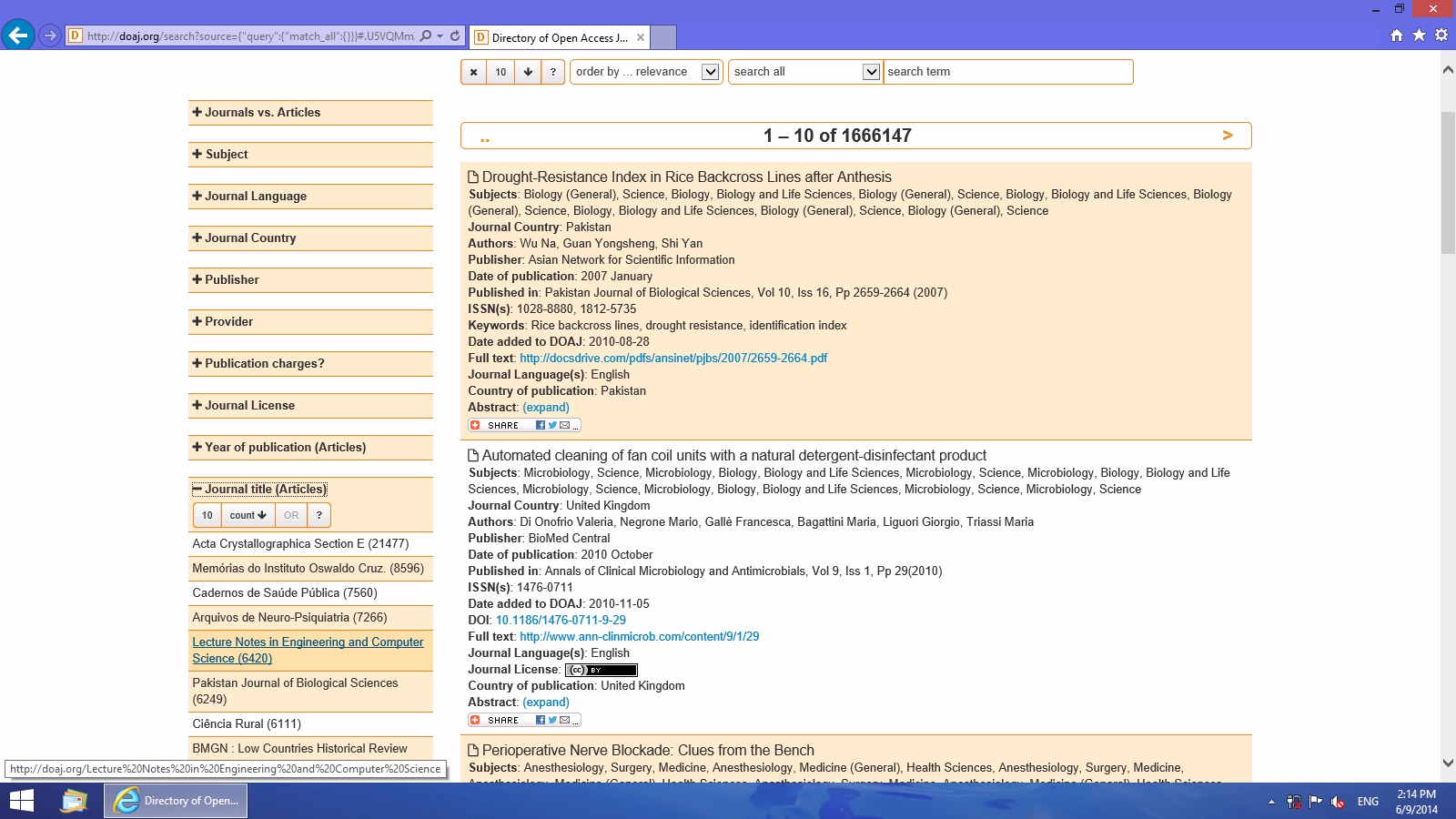Click the browser forward arrow
The image size is (1456, 819).
[x=50, y=35]
